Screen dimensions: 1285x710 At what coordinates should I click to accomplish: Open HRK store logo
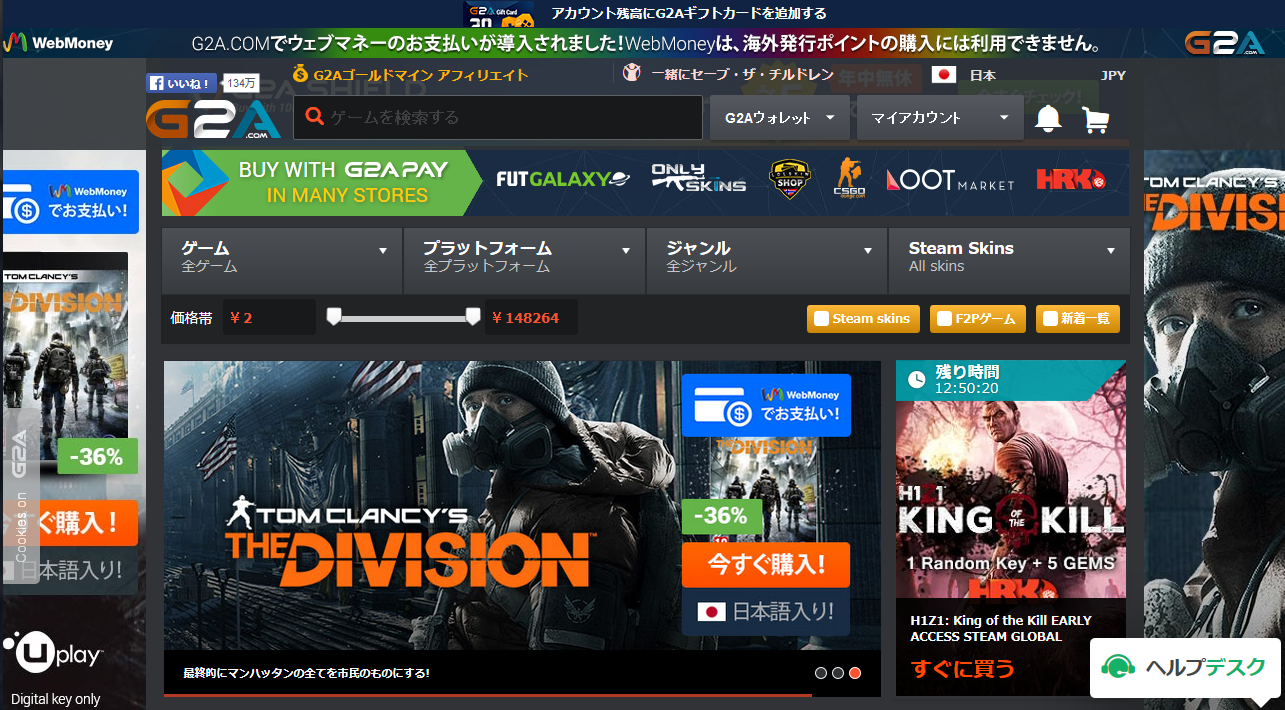tap(1071, 180)
